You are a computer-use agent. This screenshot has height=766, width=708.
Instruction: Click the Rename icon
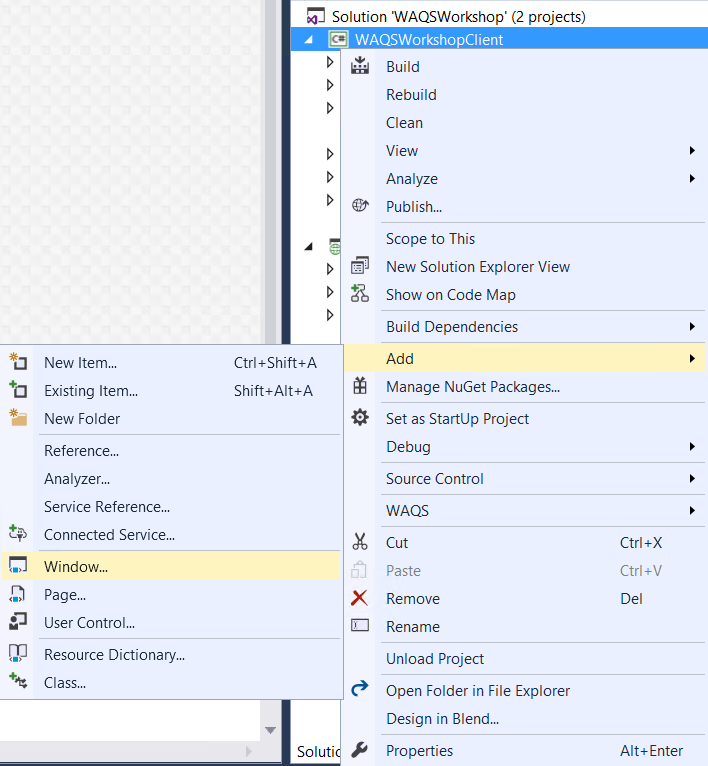[x=360, y=625]
